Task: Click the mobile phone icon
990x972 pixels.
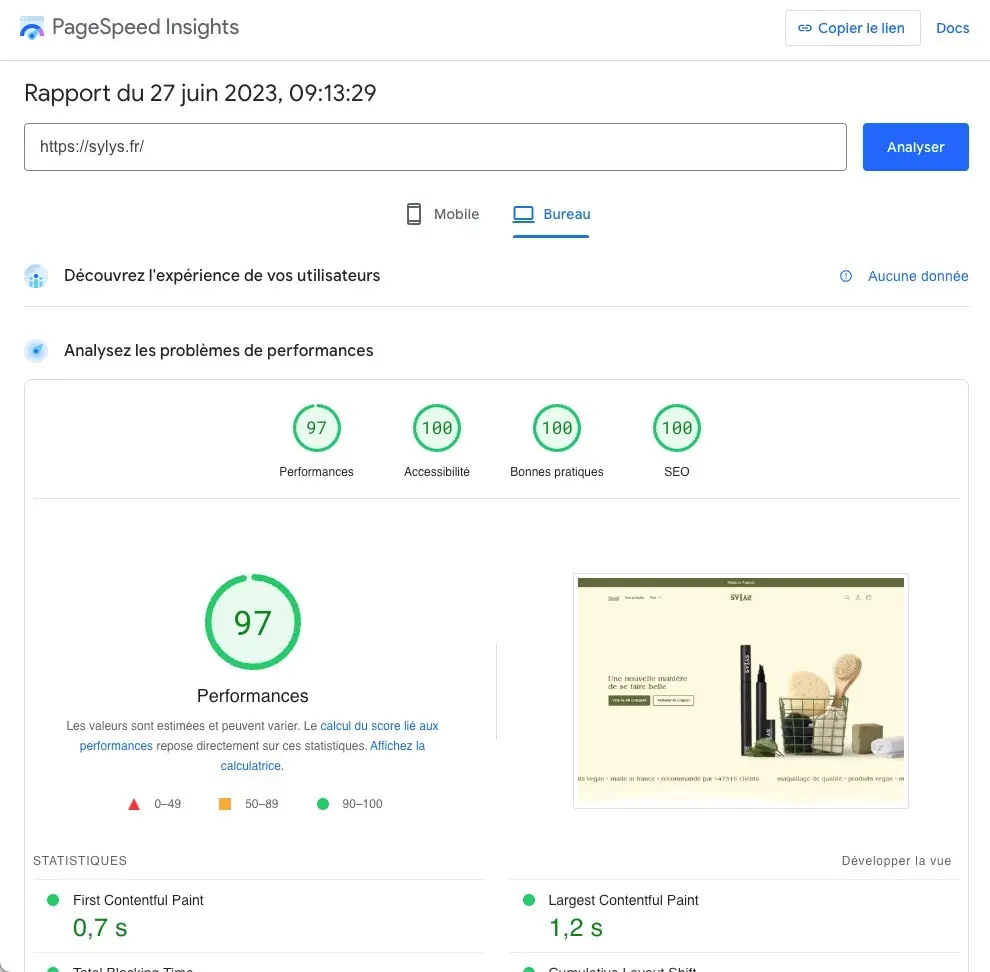Action: [414, 214]
